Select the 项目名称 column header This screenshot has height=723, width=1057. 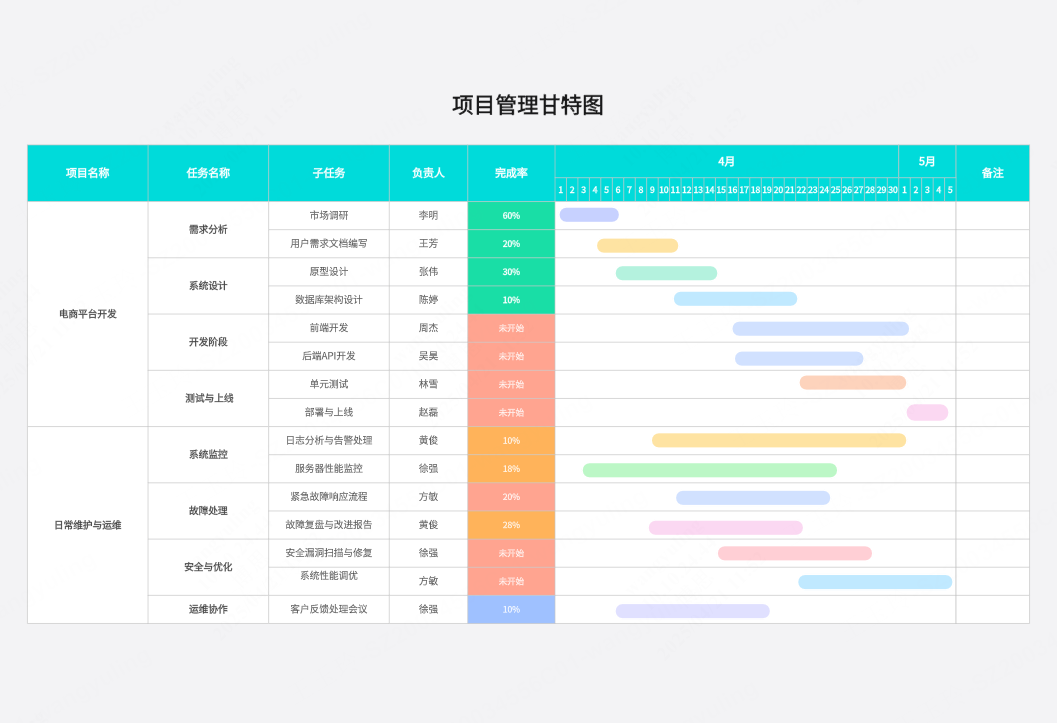point(88,173)
